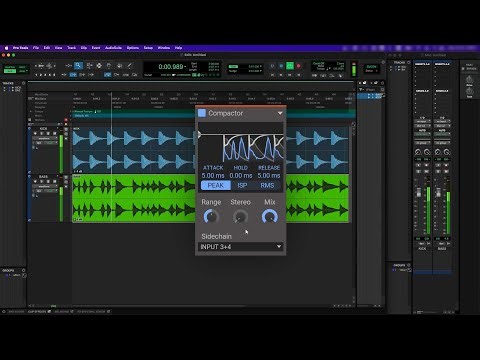Screen dimensions: 480x360
Task: Click the main counter 0:00.989 display
Action: pos(172,67)
